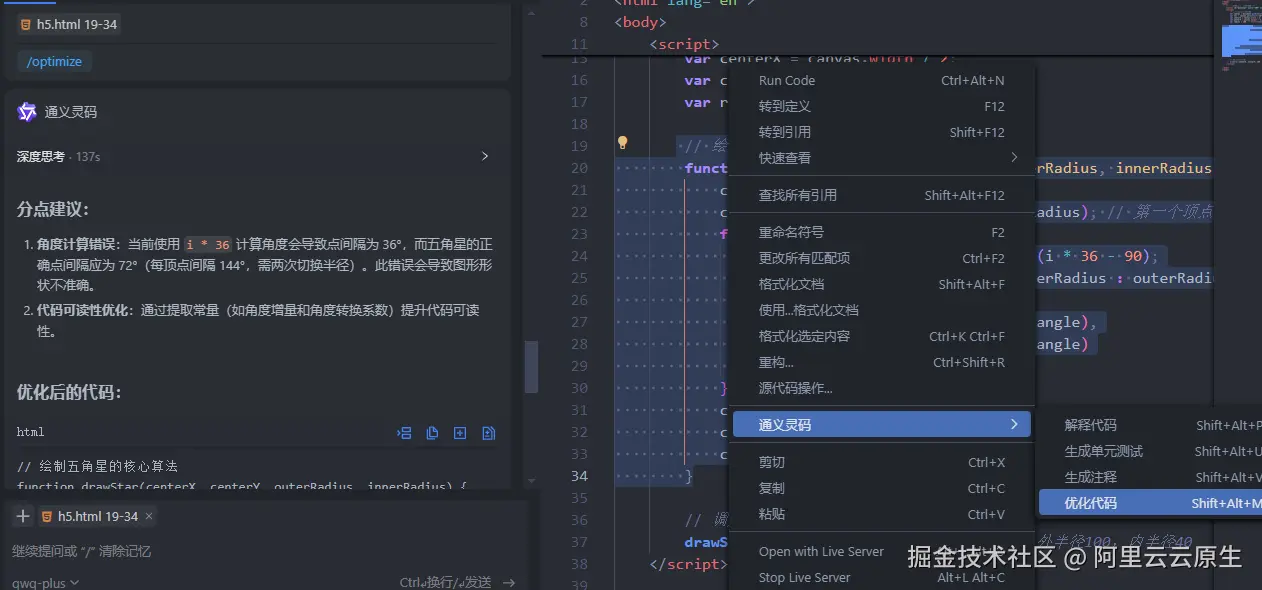The image size is (1262, 590).
Task: Click the 分点建议 heading
Action: [x=53, y=209]
